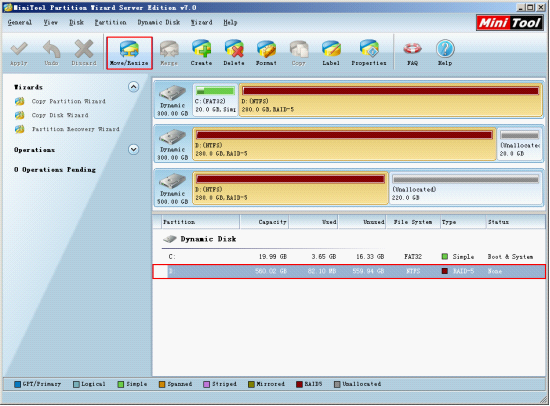550x406 pixels.
Task: Click Unallocated gray legend swatch
Action: click(337, 384)
